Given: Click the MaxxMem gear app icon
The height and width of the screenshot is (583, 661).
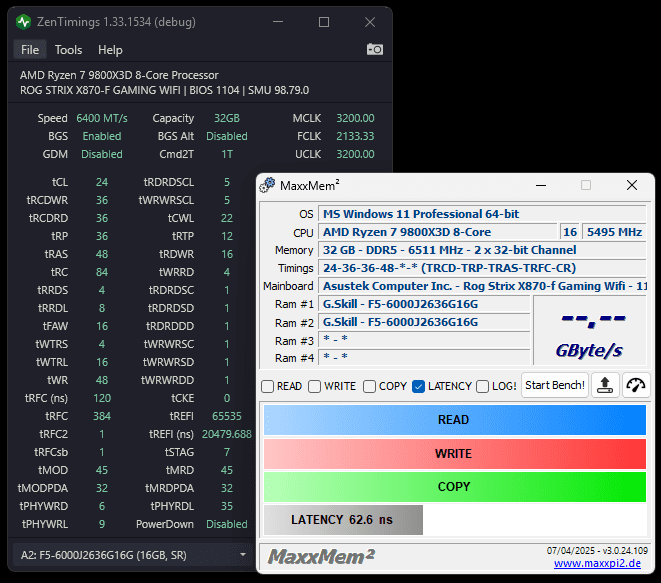Looking at the screenshot, I should pyautogui.click(x=267, y=185).
